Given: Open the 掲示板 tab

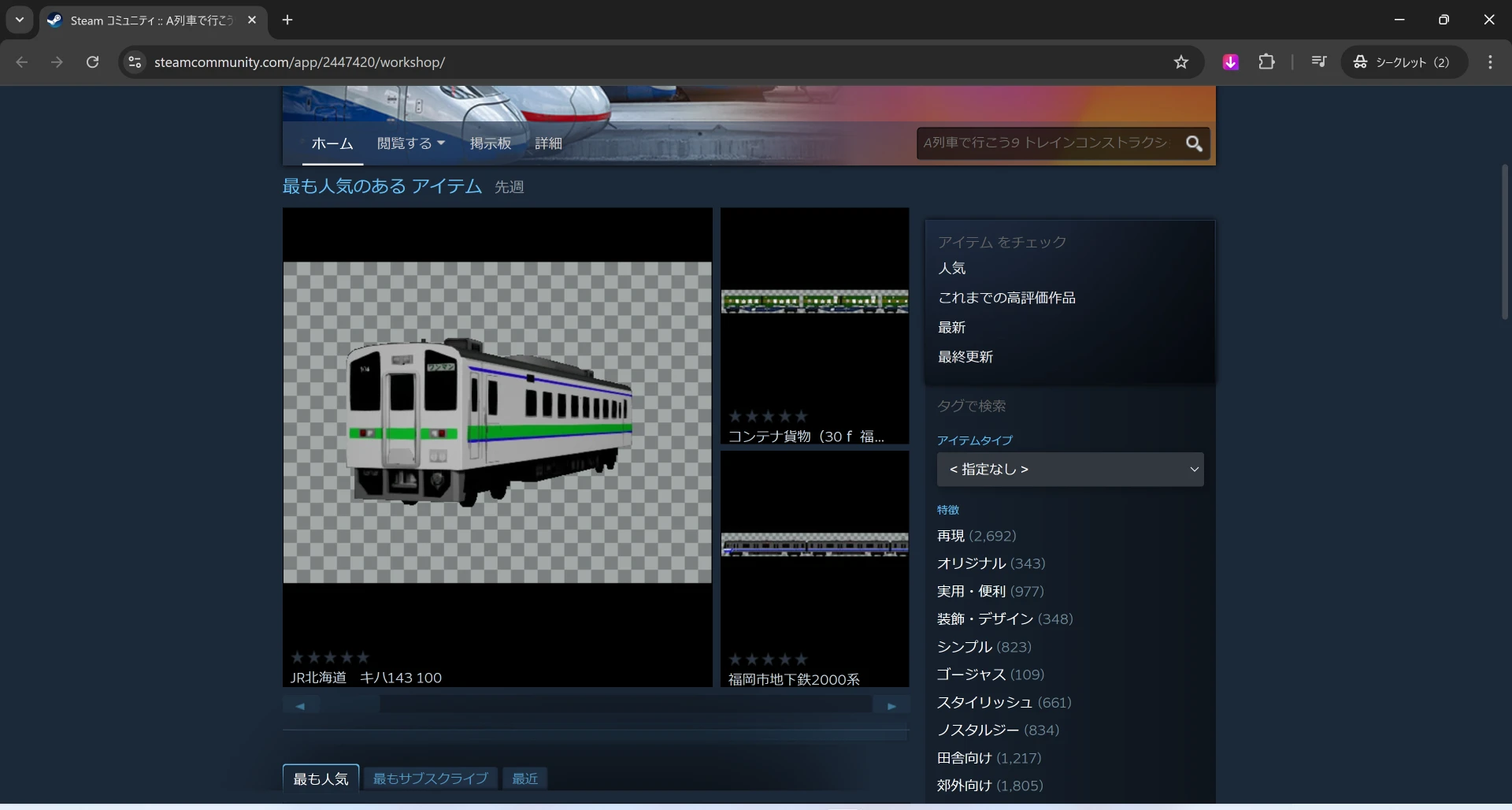Looking at the screenshot, I should 490,143.
